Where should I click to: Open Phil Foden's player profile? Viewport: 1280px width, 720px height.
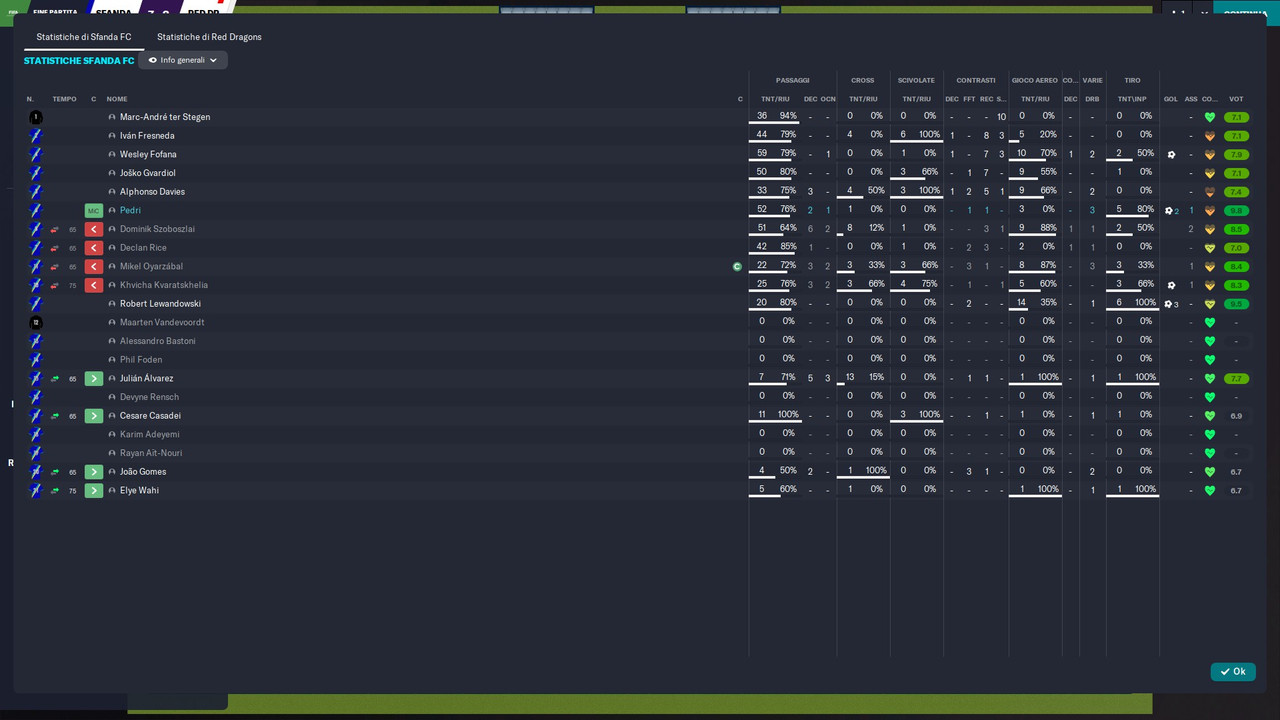click(141, 360)
